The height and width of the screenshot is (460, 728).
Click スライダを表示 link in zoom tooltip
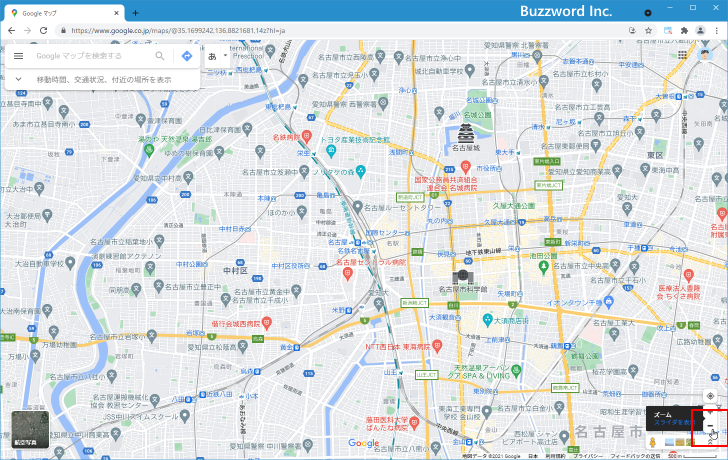click(674, 422)
